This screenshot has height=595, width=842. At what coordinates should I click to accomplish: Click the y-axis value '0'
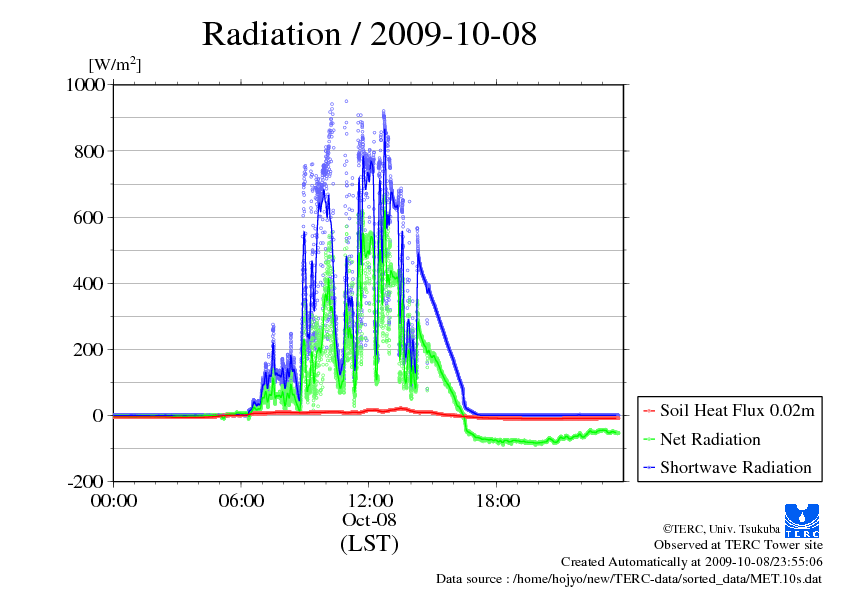[98, 416]
